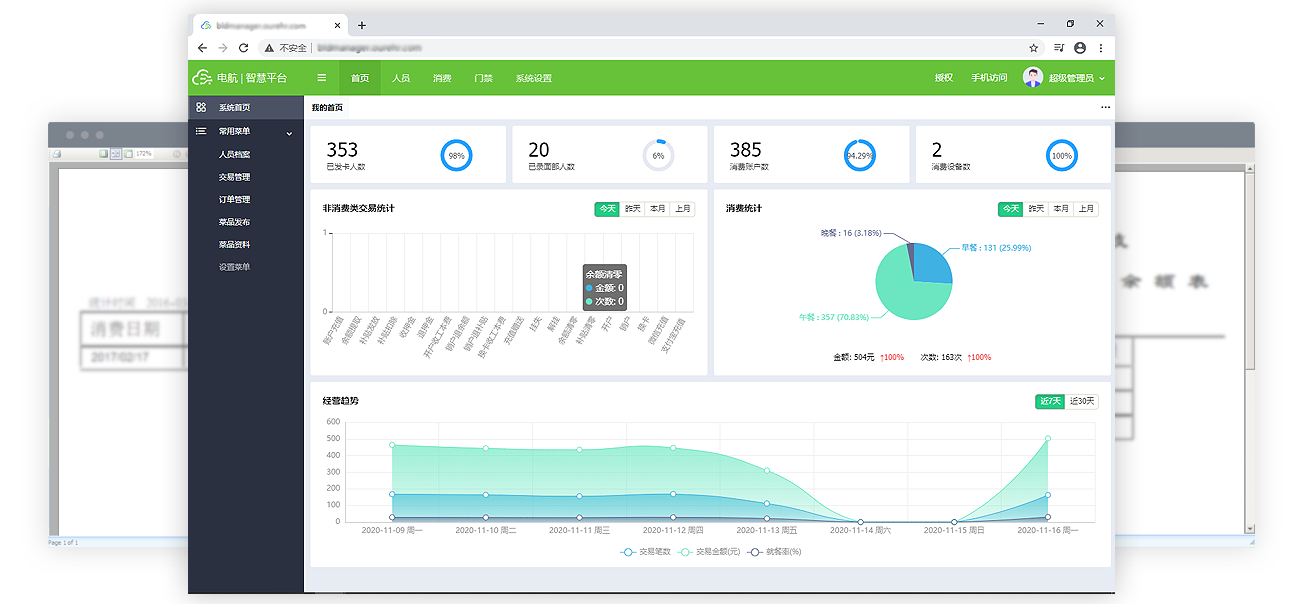
Task: Click the 常用菜单 list icon
Action: click(201, 131)
